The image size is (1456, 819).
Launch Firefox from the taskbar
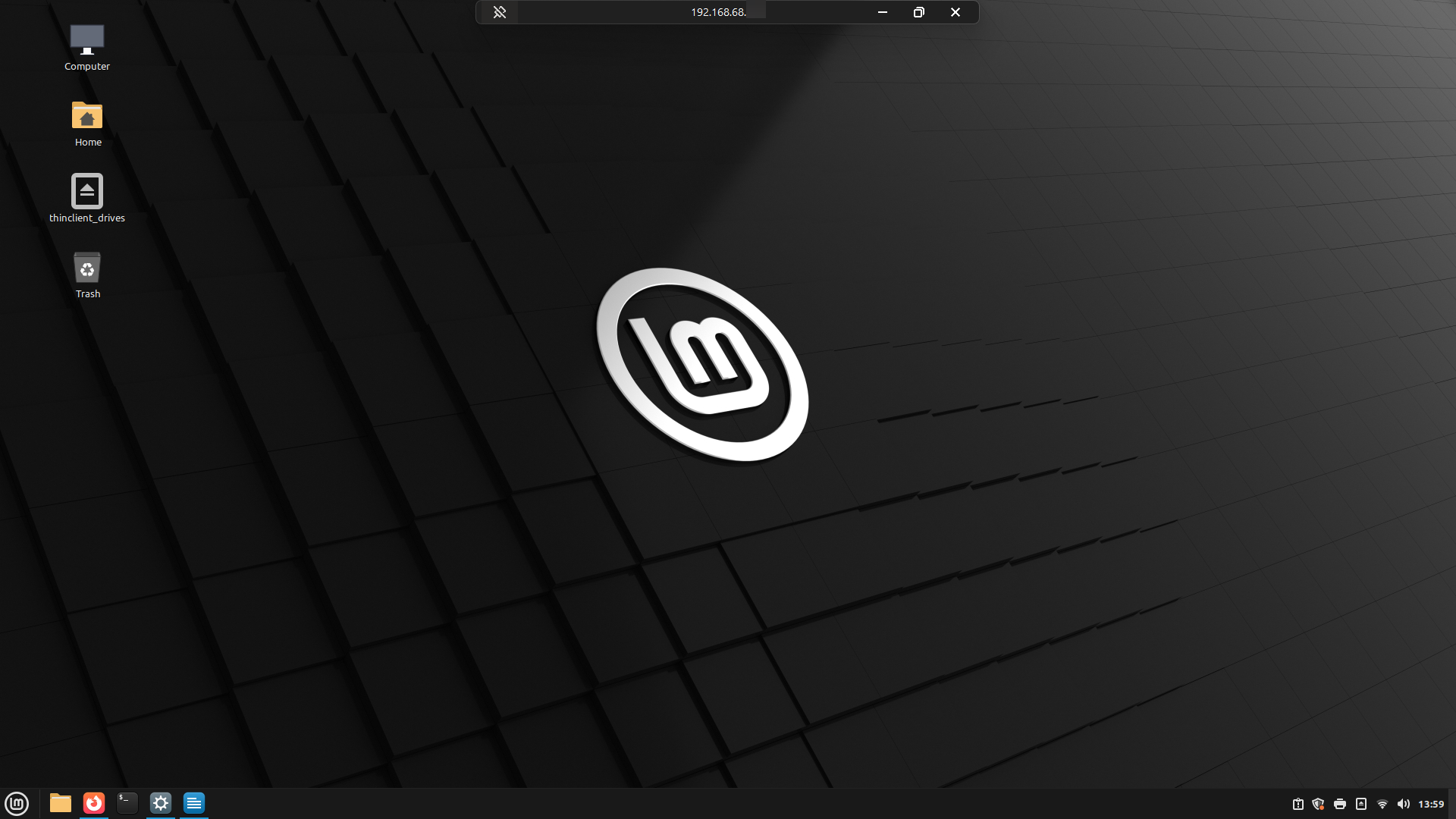[93, 803]
